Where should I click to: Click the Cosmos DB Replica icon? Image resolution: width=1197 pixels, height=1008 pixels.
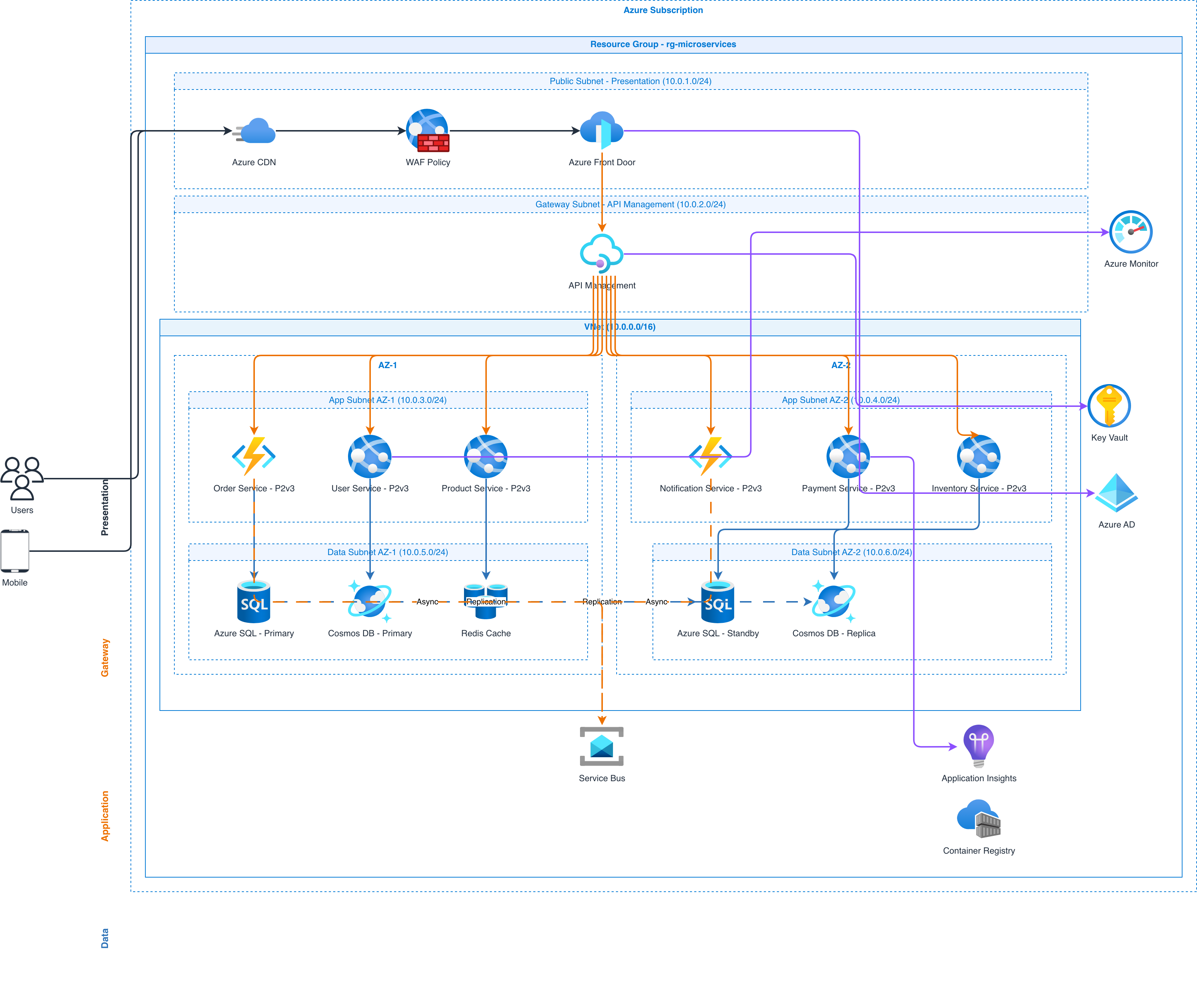pyautogui.click(x=834, y=602)
